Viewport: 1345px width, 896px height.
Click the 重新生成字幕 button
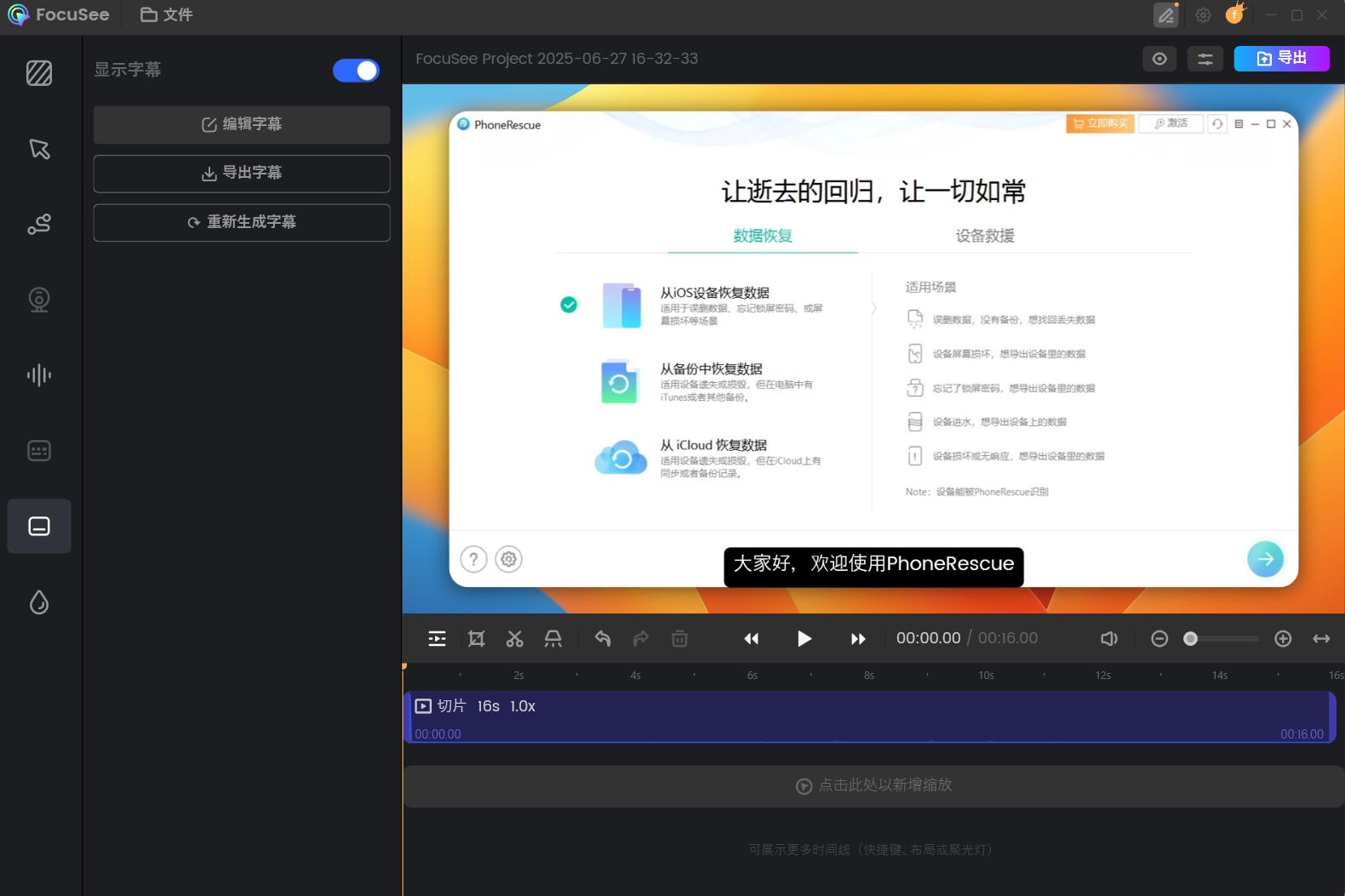pyautogui.click(x=242, y=222)
